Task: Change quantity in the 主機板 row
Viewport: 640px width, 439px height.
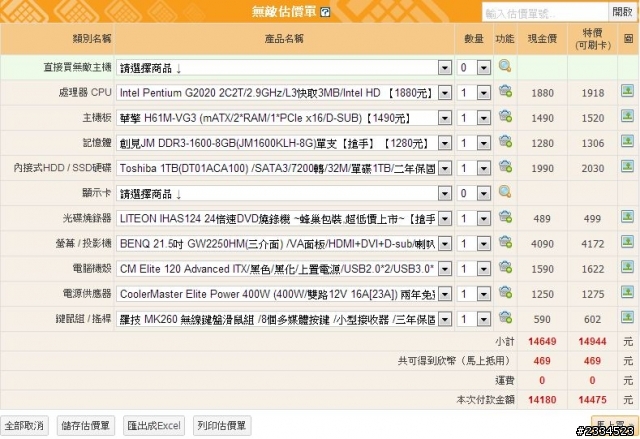Action: (x=473, y=118)
